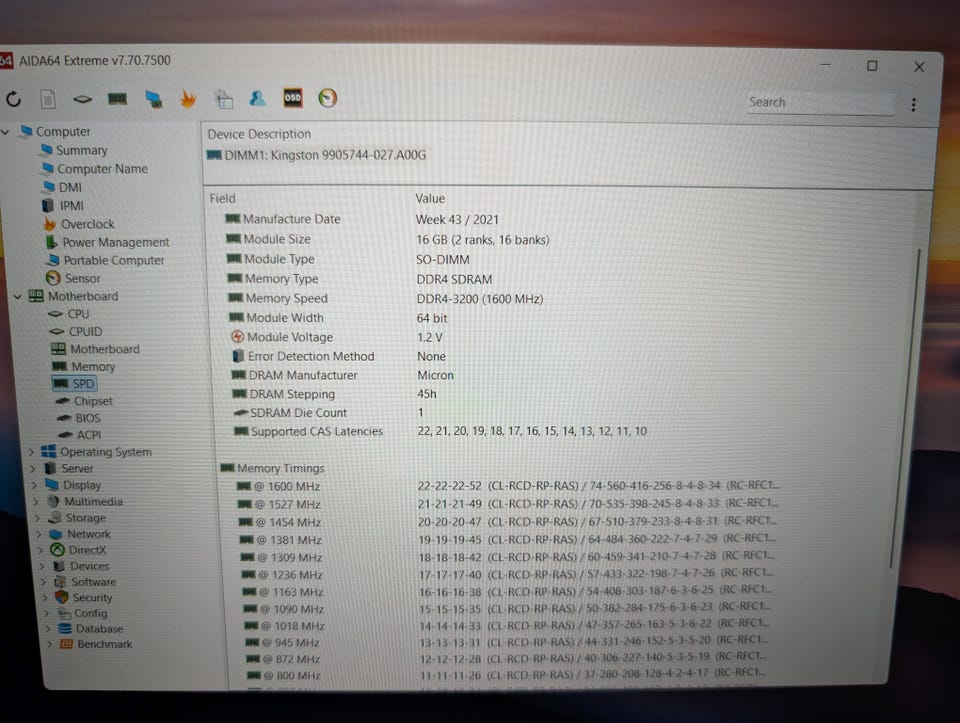Open the Memory tree item

coord(83,366)
